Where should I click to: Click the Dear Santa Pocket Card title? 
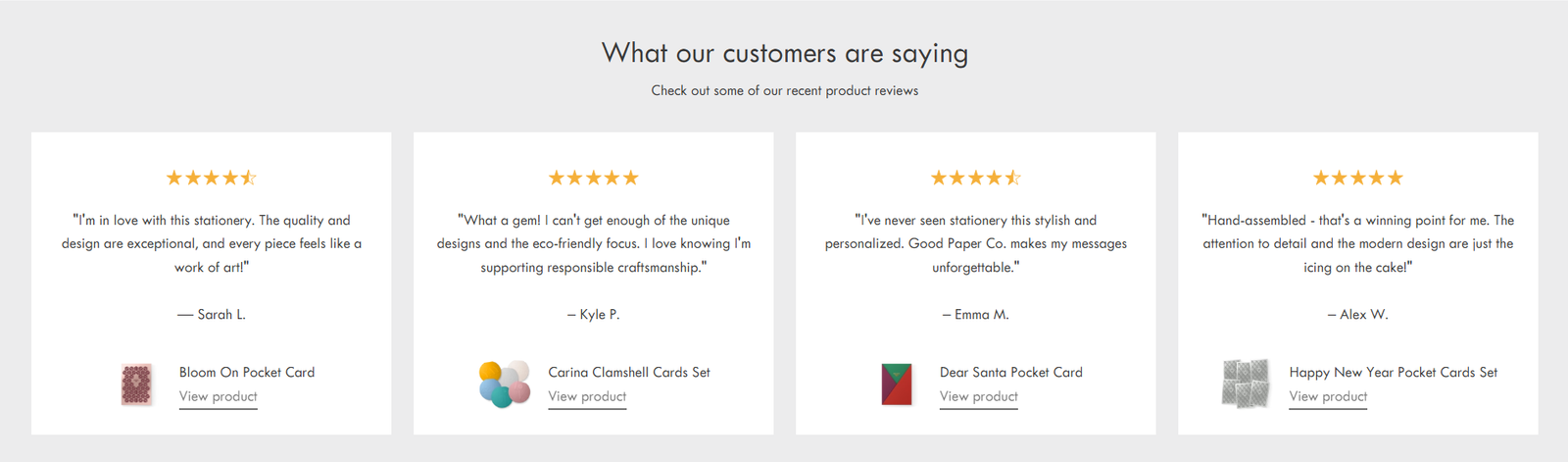(1011, 372)
